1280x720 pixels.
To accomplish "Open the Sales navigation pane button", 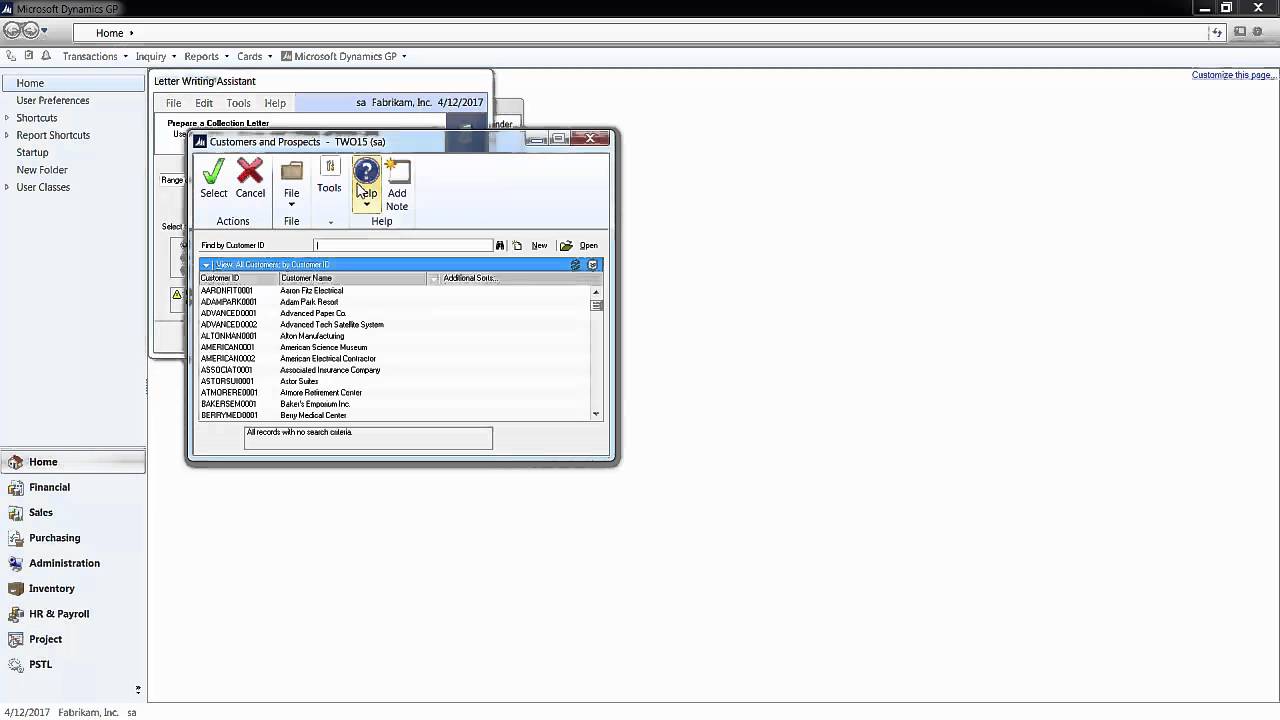I will 73,512.
